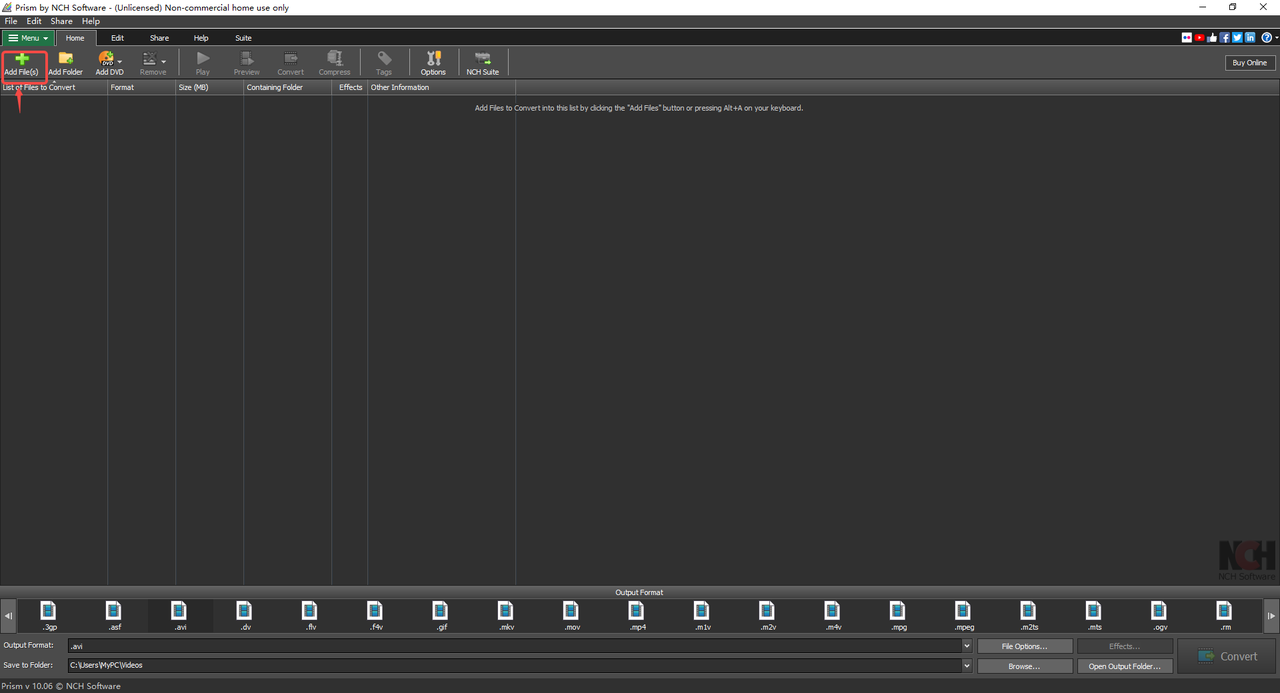Expand the Output Format combo box arrow
The image size is (1280, 693).
pos(967,646)
